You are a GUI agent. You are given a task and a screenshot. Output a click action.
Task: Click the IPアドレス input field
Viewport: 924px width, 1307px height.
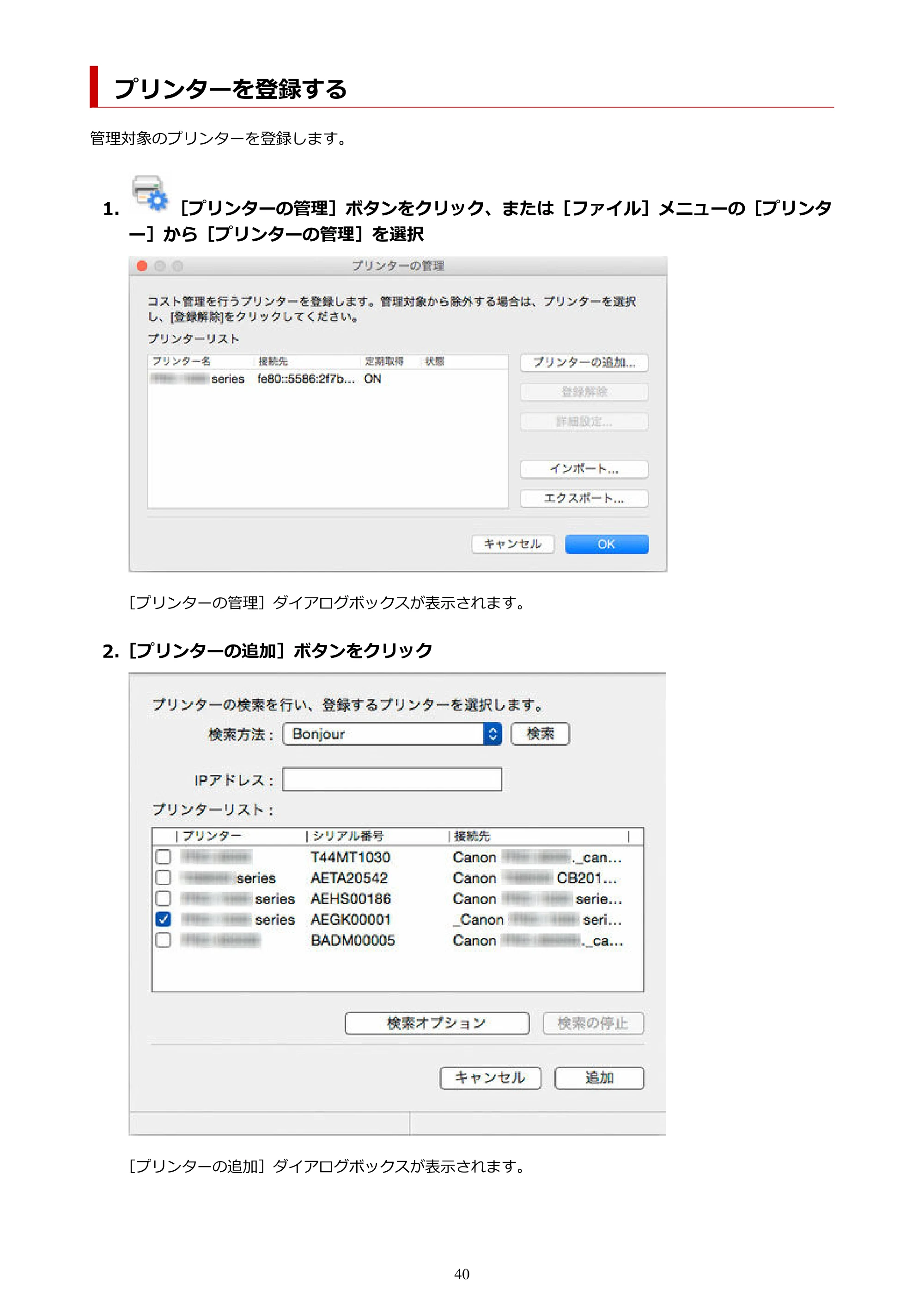point(392,779)
